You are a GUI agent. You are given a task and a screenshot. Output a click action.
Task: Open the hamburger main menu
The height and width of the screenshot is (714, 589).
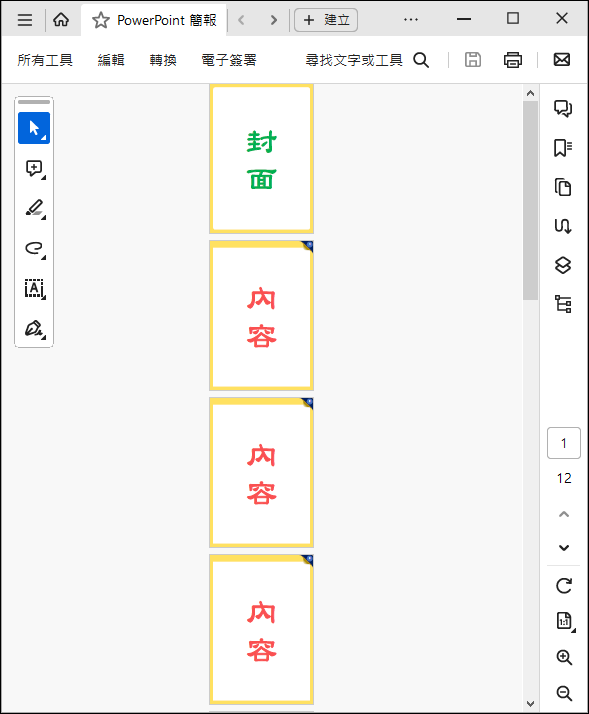point(25,20)
